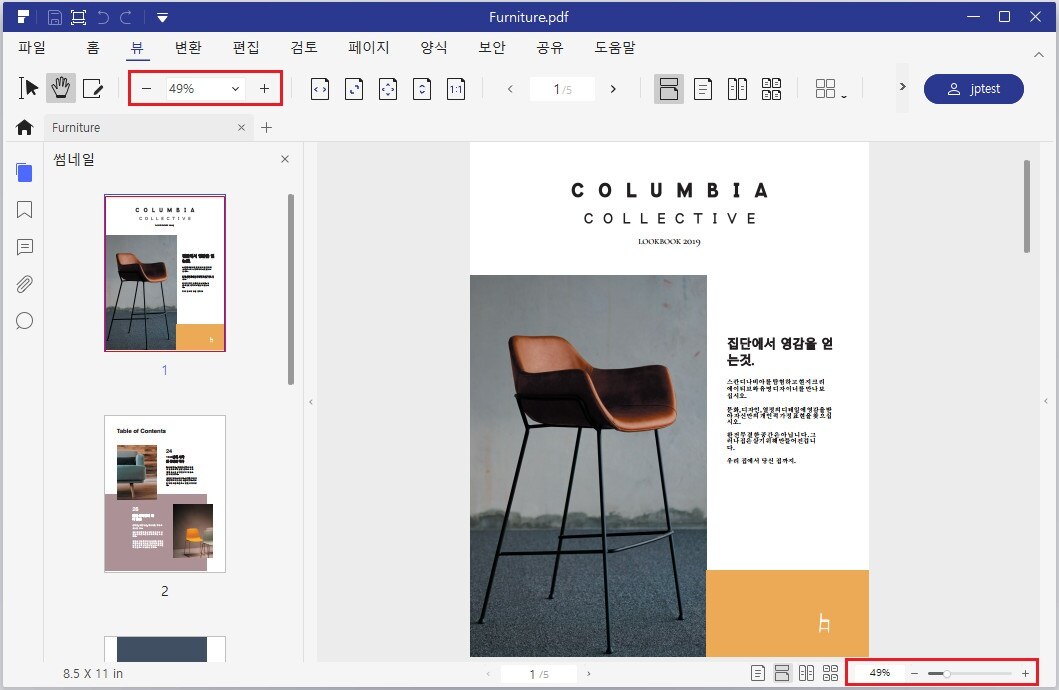The image size is (1059, 690).
Task: Click the print icon in the title bar
Action: [78, 17]
